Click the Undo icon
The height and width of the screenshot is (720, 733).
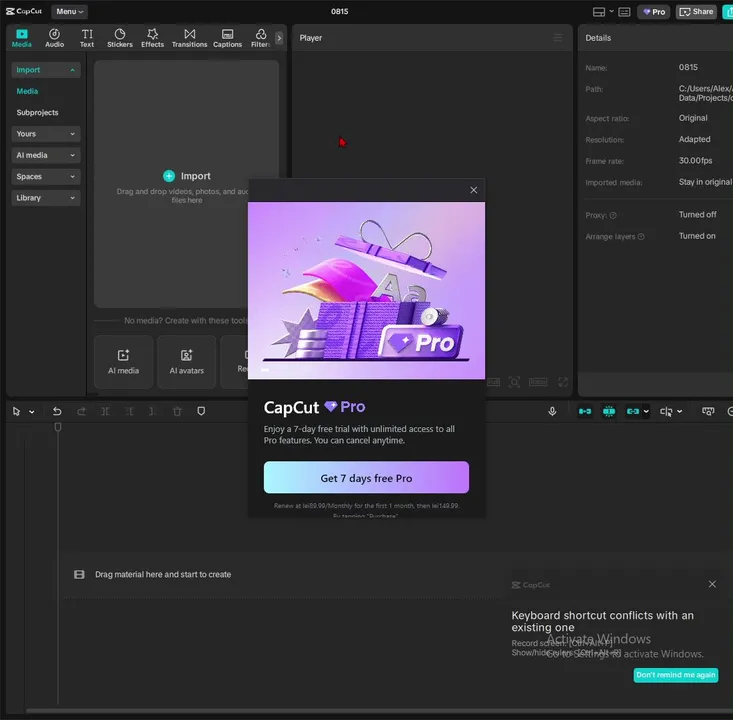click(x=57, y=411)
